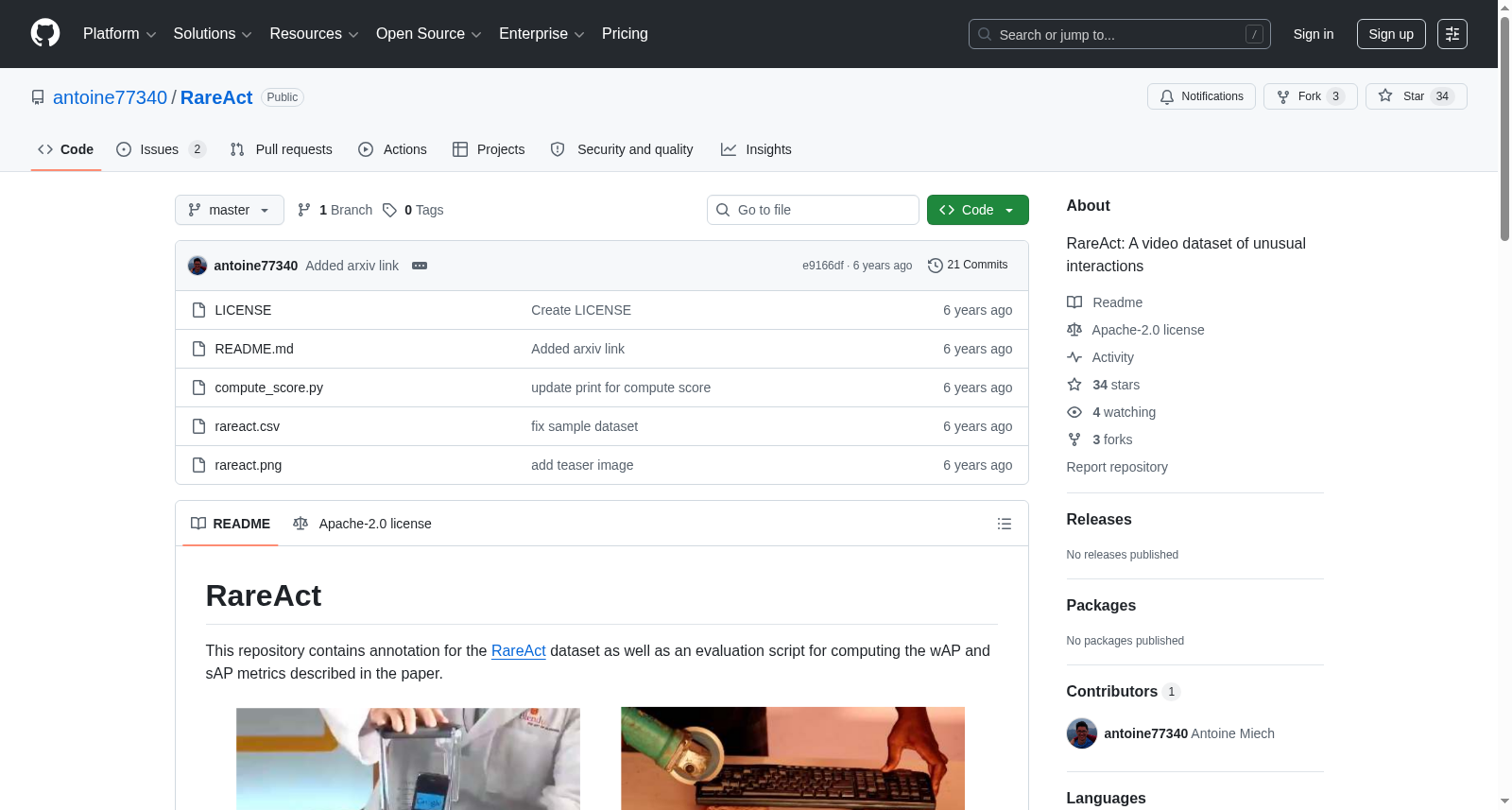The width and height of the screenshot is (1512, 810).
Task: Open the keyboard grinder teaser image
Action: (793, 759)
